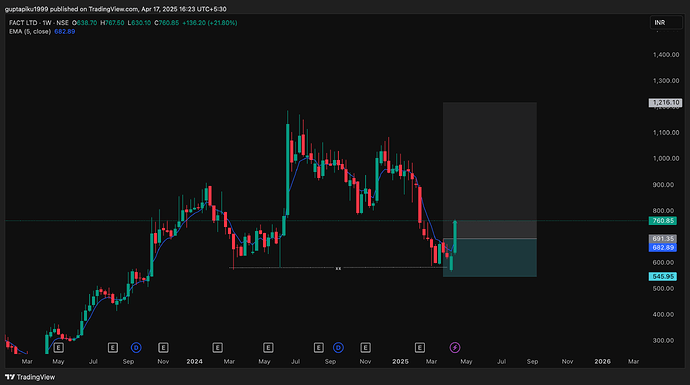Select the EMA (5, close) indicator label
The height and width of the screenshot is (385, 690).
[x=30, y=32]
